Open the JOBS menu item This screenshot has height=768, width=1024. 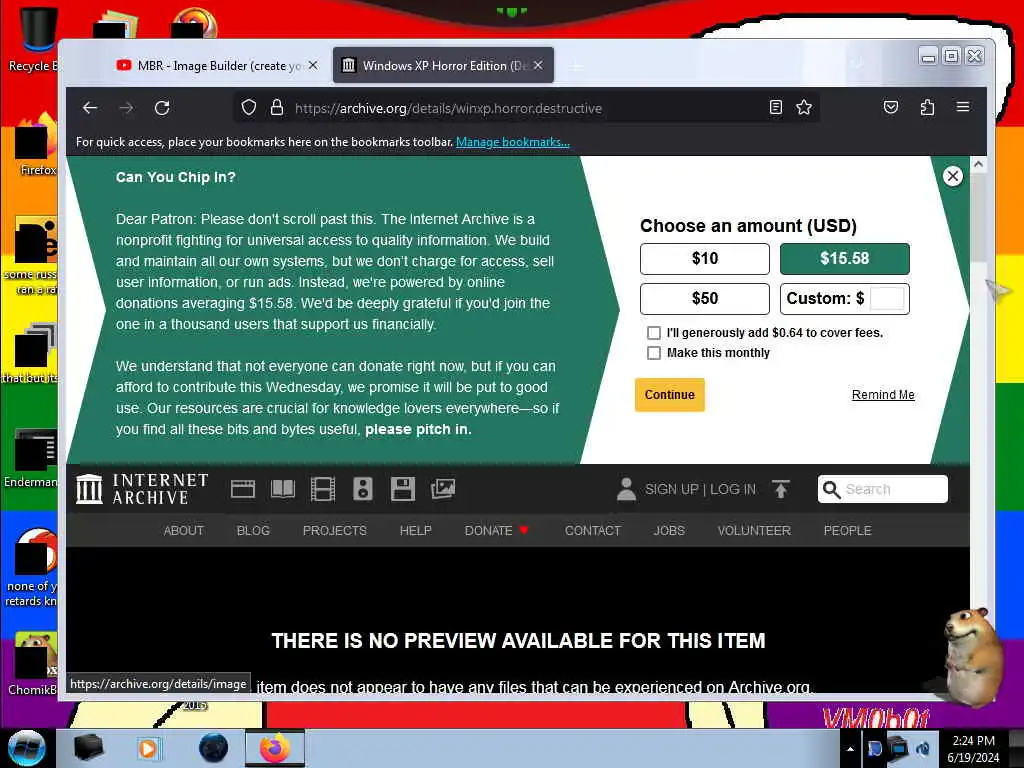(669, 530)
